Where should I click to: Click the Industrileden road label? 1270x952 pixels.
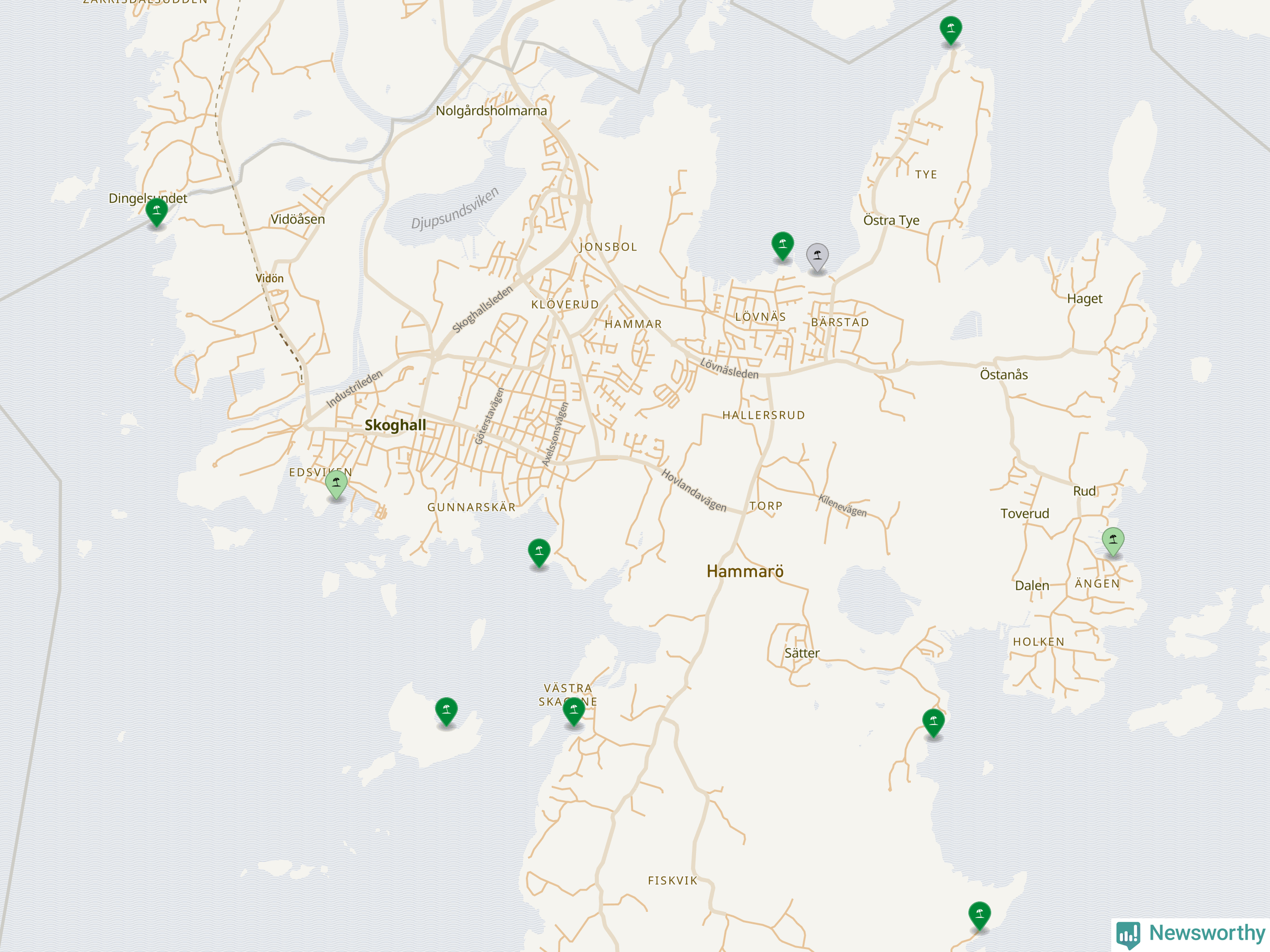click(354, 389)
